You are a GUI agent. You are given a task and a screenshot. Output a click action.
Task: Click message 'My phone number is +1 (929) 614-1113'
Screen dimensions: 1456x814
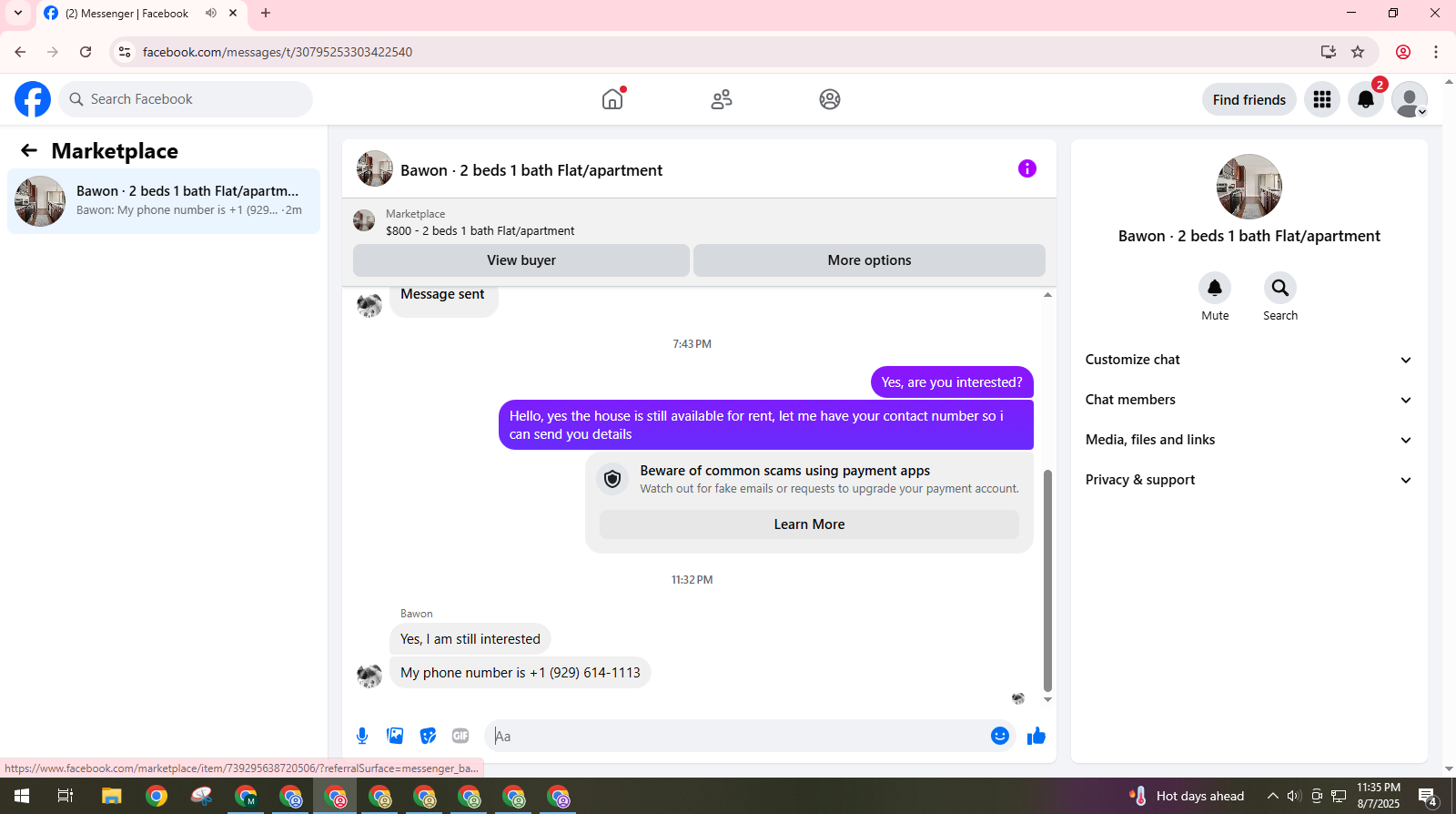click(521, 673)
